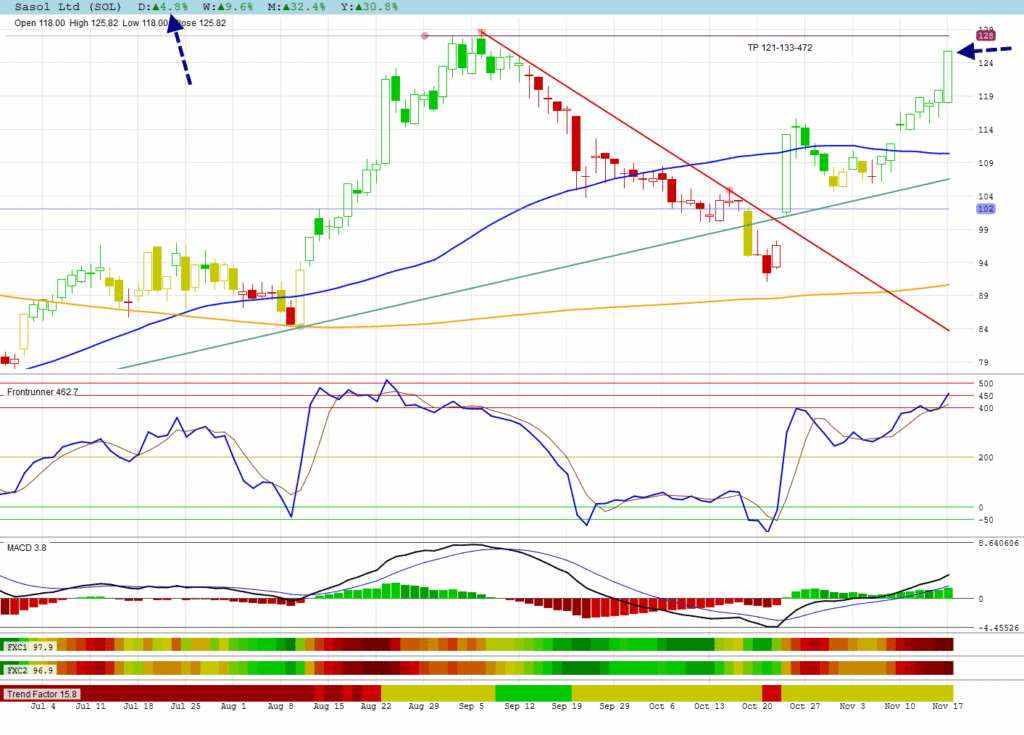Select the Frontrunner 462.7 indicator label
Viewport: 1024px width, 735px height.
(43, 392)
